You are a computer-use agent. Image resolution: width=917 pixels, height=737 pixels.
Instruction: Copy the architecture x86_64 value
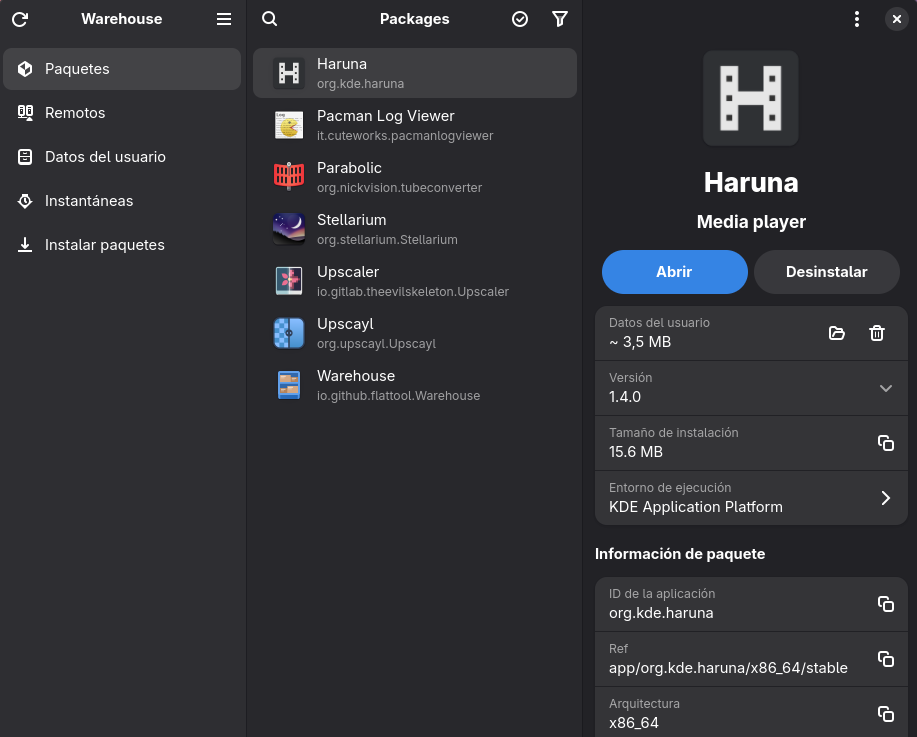[x=885, y=713]
